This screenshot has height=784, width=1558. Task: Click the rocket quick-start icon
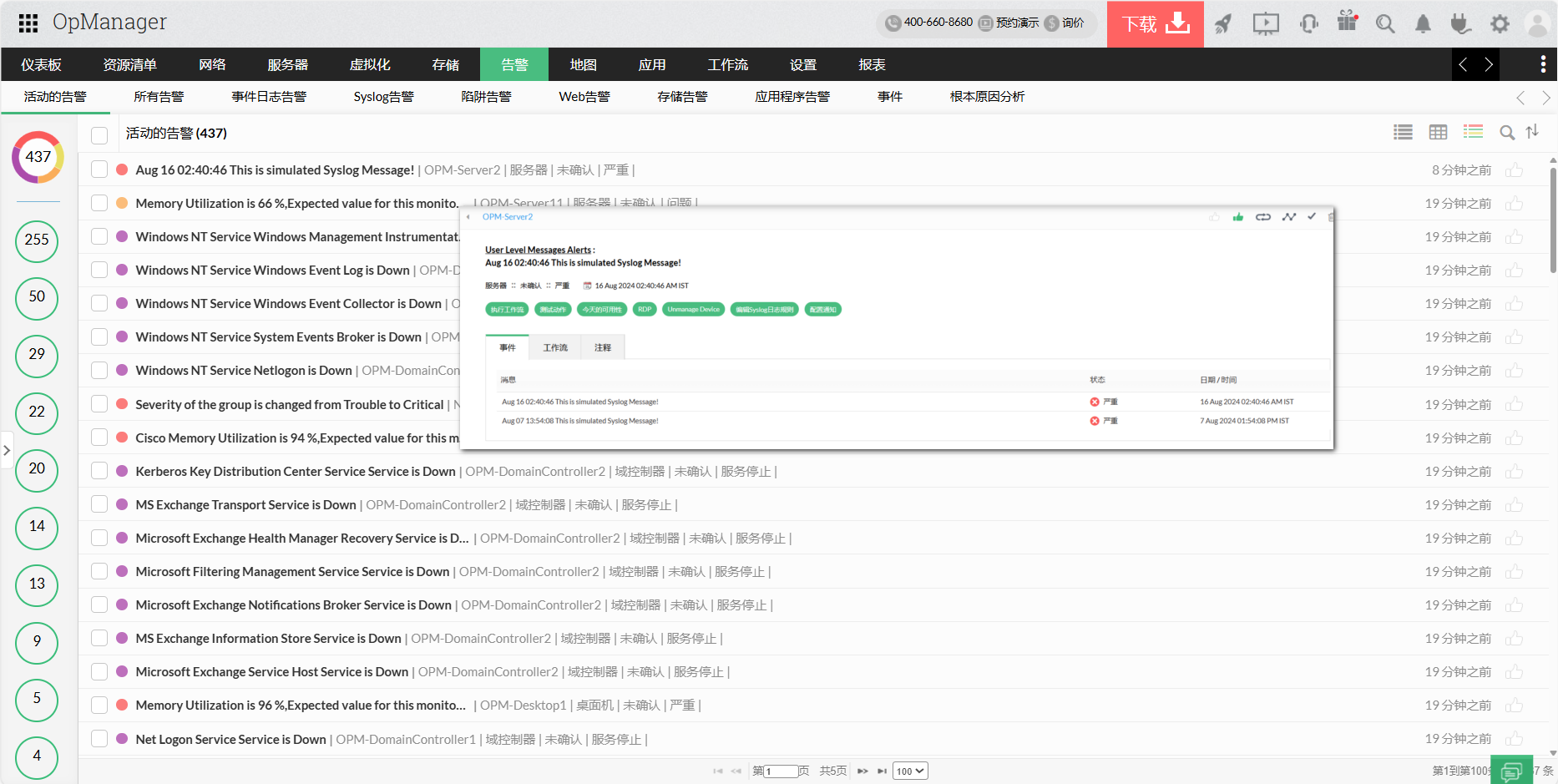coord(1223,23)
